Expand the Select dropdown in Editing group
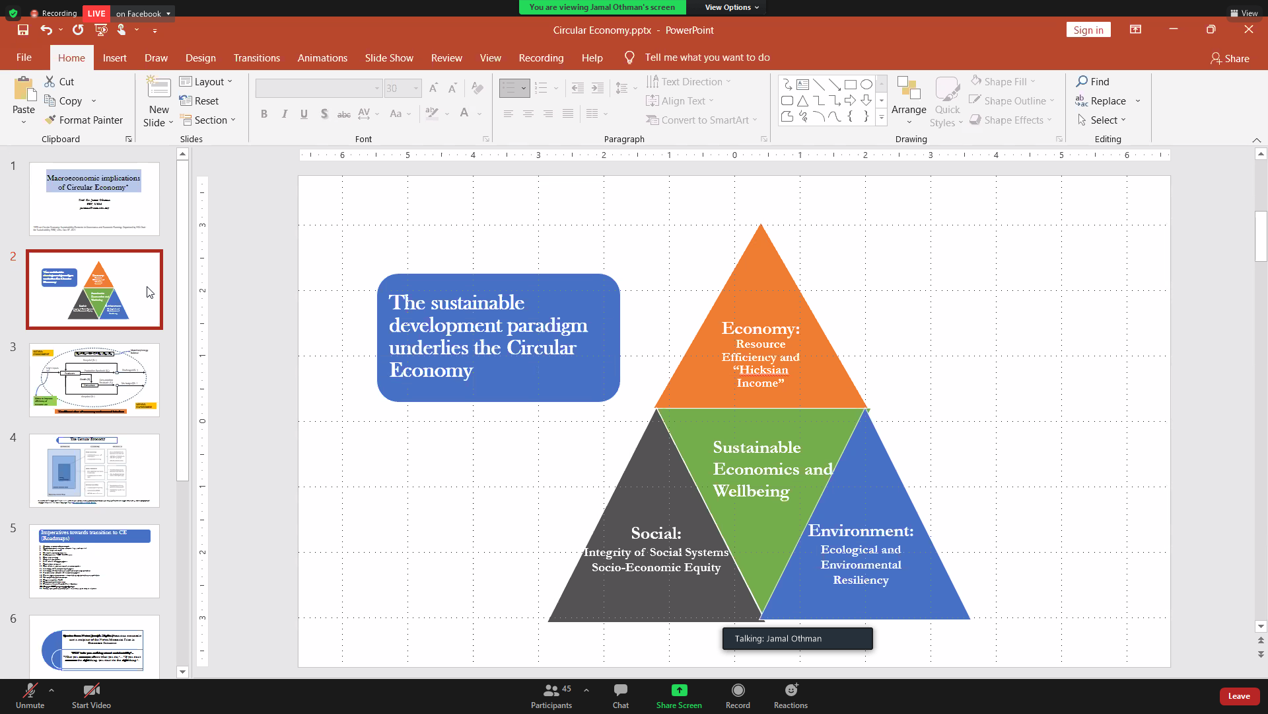This screenshot has width=1268, height=714. (x=1103, y=120)
